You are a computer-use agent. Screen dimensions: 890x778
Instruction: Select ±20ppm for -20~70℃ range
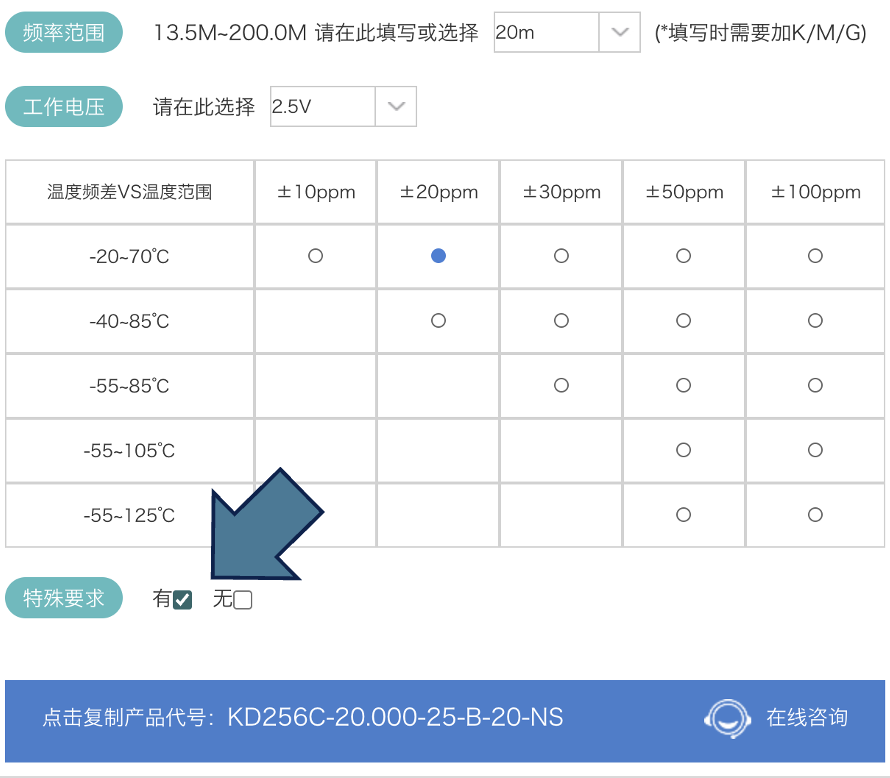(438, 256)
